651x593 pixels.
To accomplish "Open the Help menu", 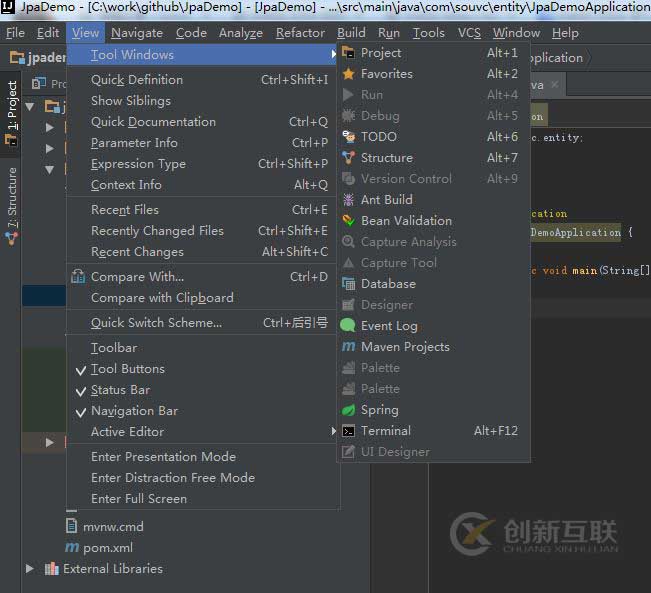I will tap(565, 33).
